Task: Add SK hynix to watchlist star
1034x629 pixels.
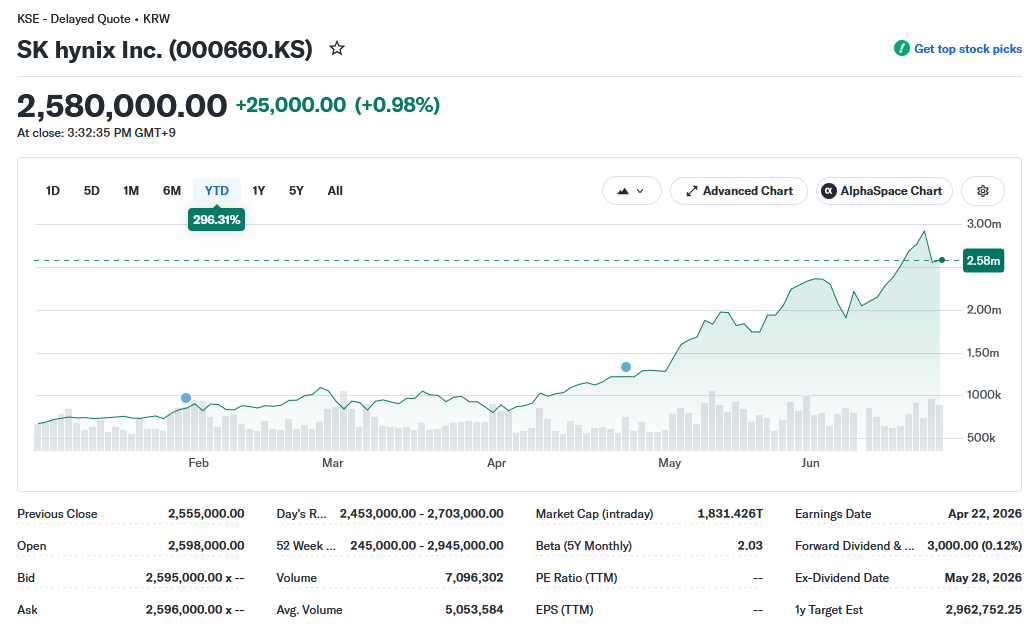Action: (337, 48)
